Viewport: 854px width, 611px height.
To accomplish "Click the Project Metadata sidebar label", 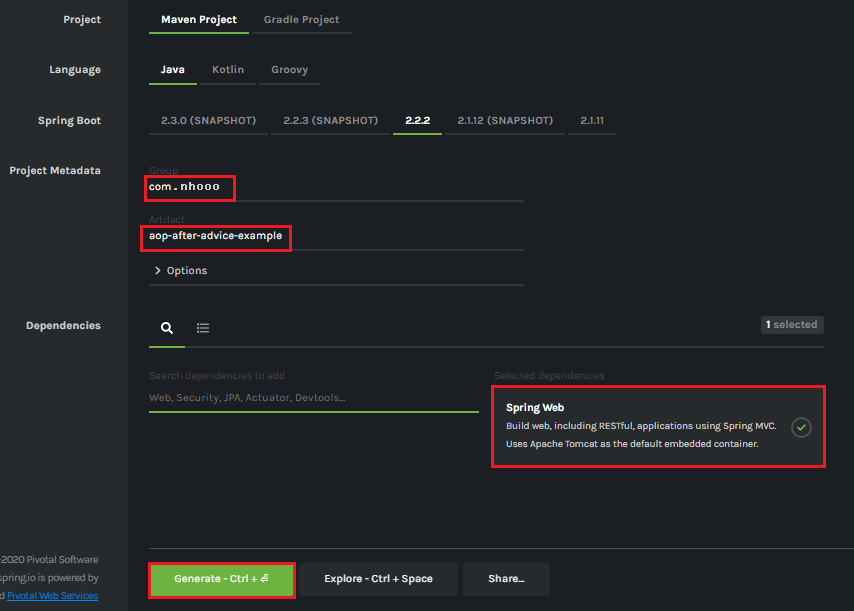I will [x=55, y=170].
